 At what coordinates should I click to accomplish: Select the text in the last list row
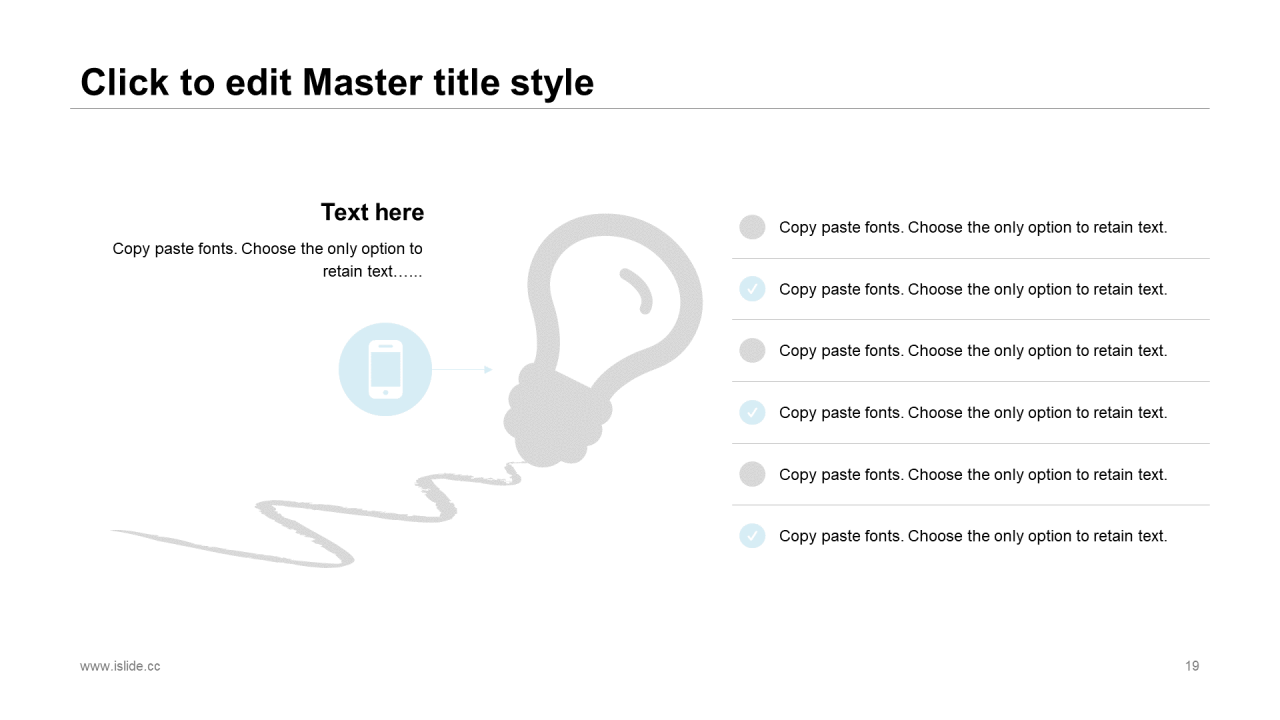point(973,536)
